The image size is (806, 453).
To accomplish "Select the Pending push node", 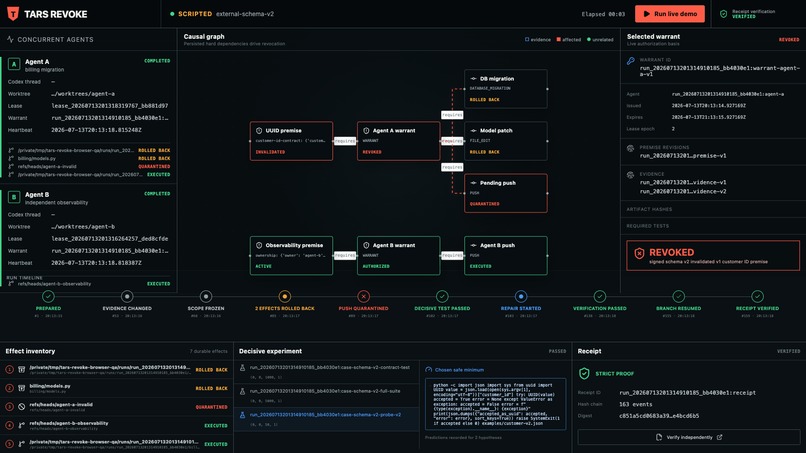I will tap(506, 193).
